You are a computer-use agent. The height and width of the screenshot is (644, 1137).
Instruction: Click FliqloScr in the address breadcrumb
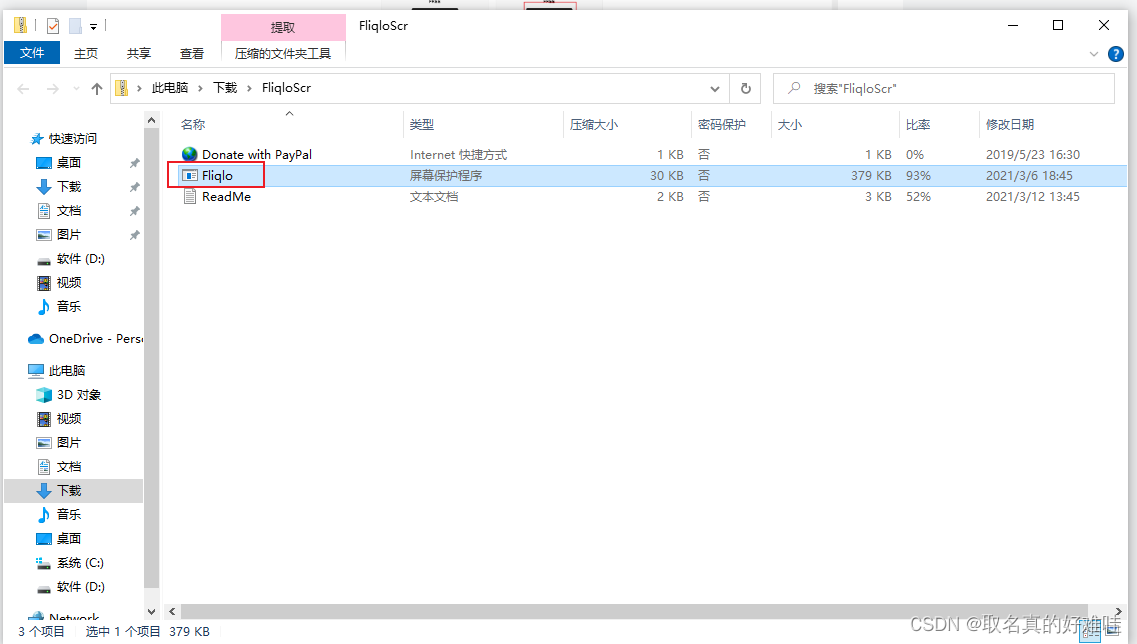point(286,88)
